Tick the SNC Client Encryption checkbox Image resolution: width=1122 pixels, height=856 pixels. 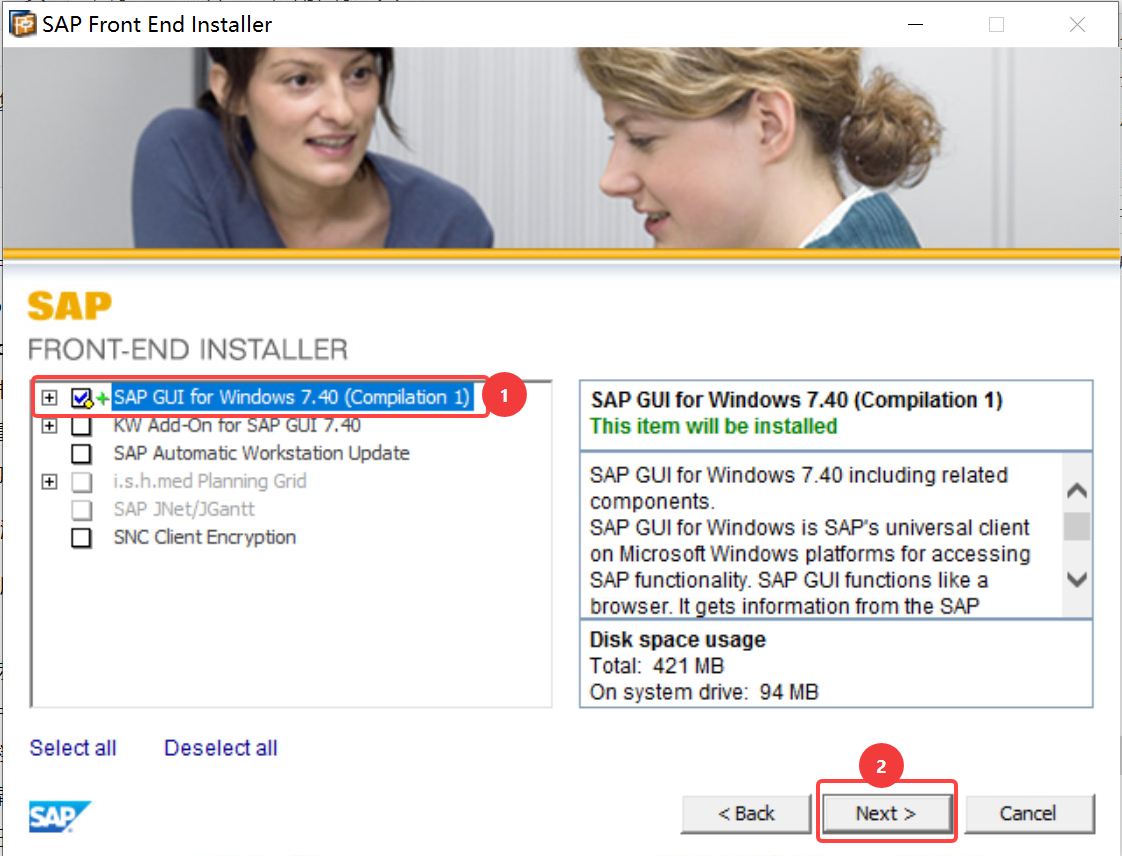tap(82, 538)
